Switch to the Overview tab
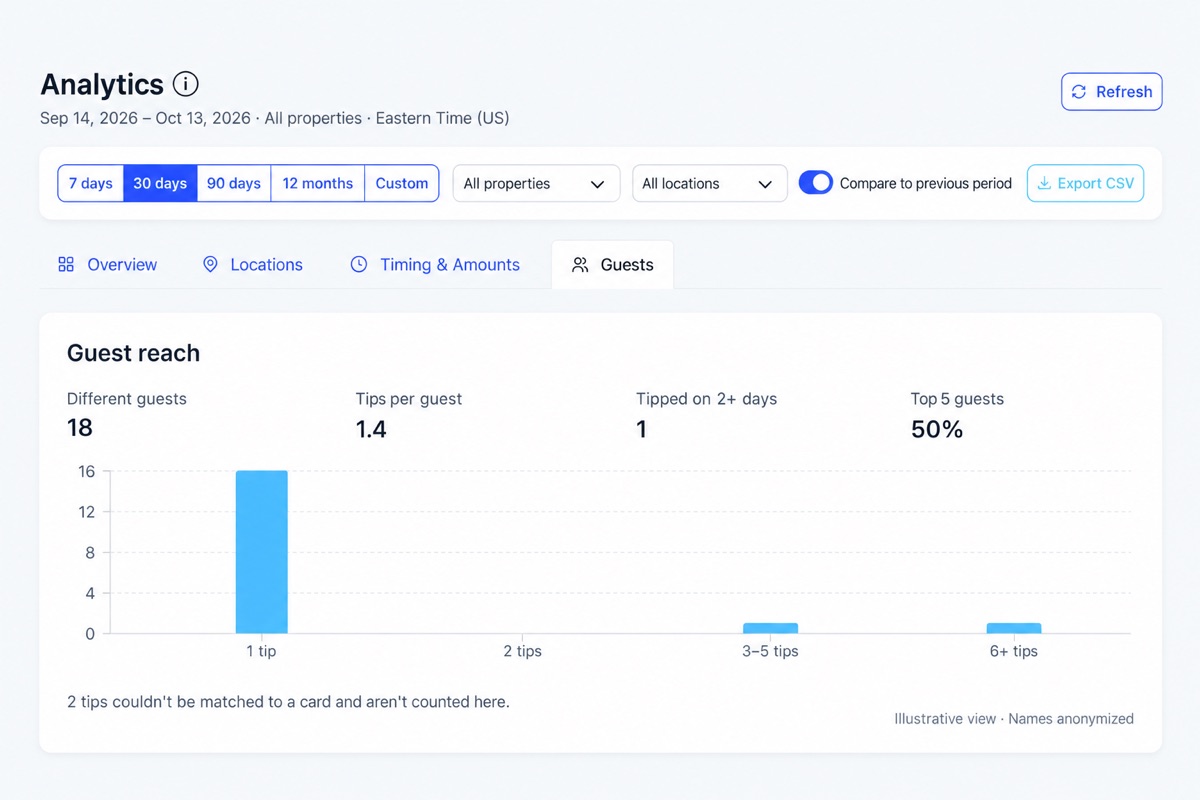The height and width of the screenshot is (800, 1200). click(108, 265)
